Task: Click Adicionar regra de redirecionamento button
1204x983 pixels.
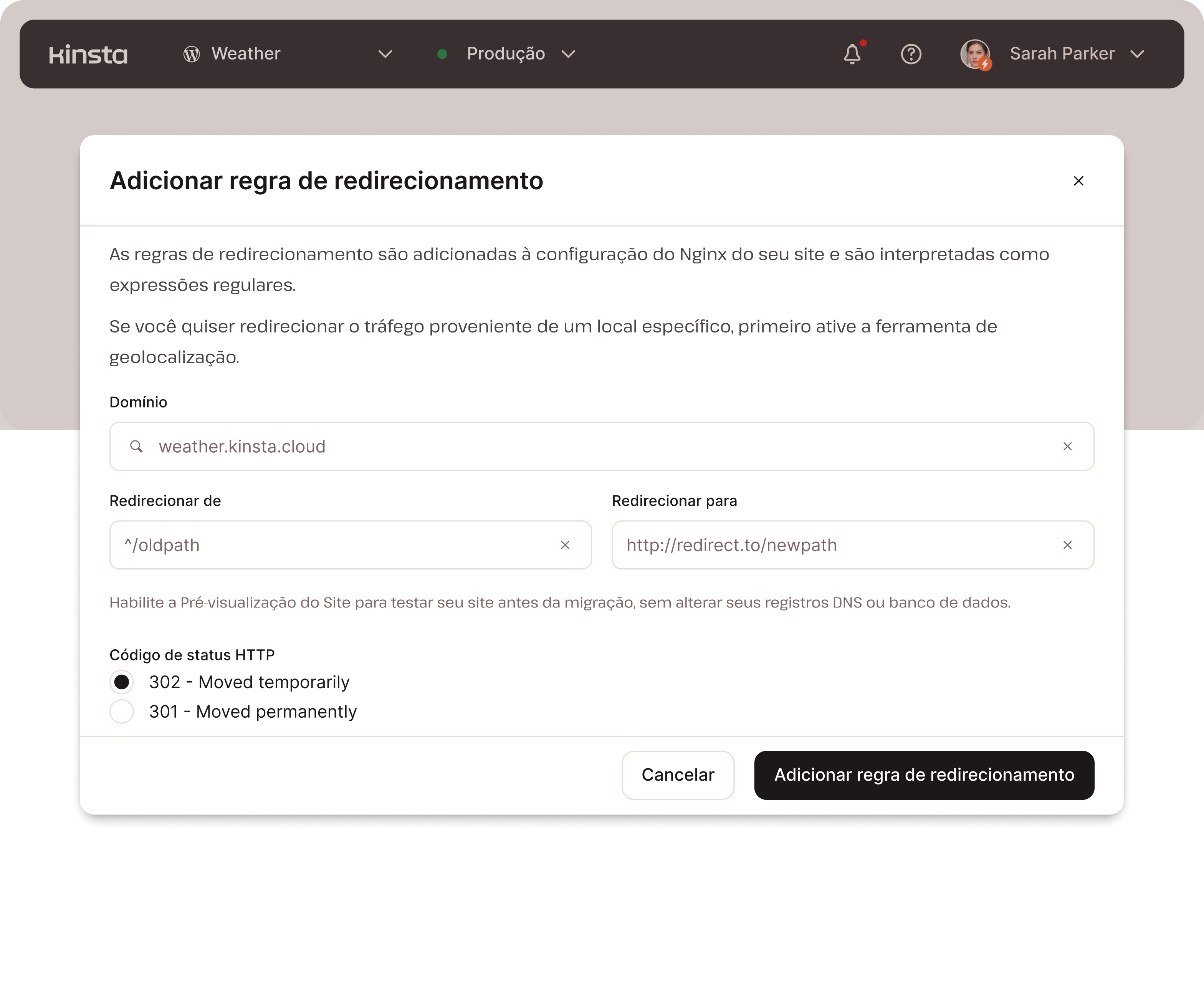Action: click(x=924, y=775)
